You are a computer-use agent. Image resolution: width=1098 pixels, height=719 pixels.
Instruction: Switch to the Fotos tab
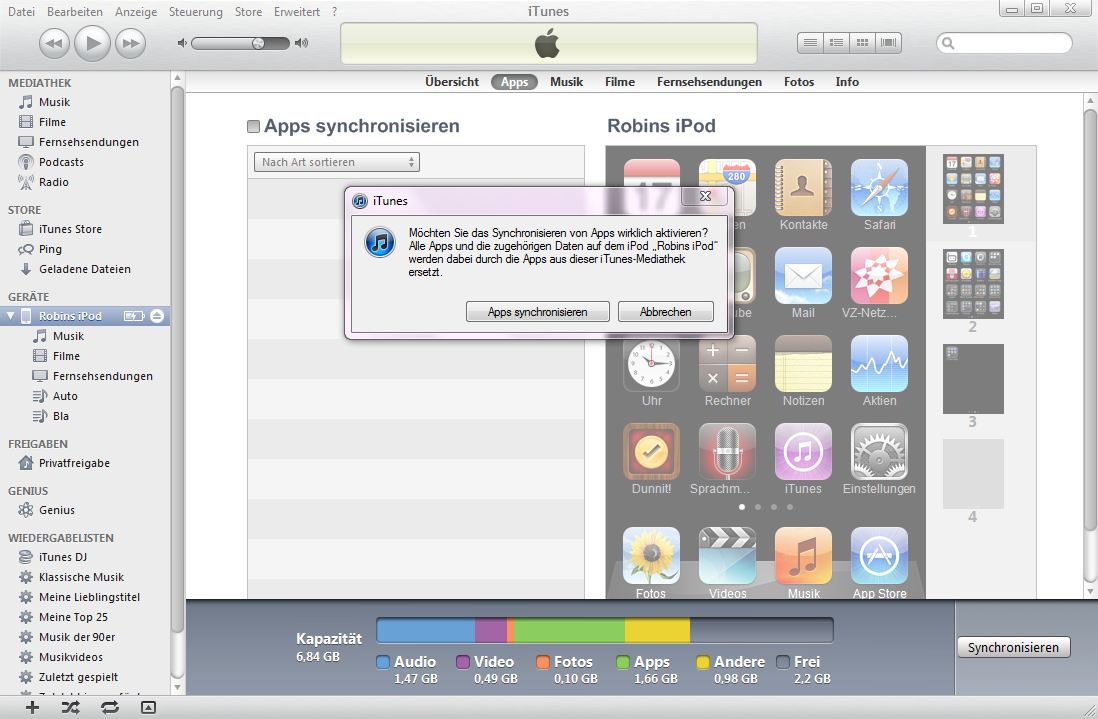(x=799, y=82)
